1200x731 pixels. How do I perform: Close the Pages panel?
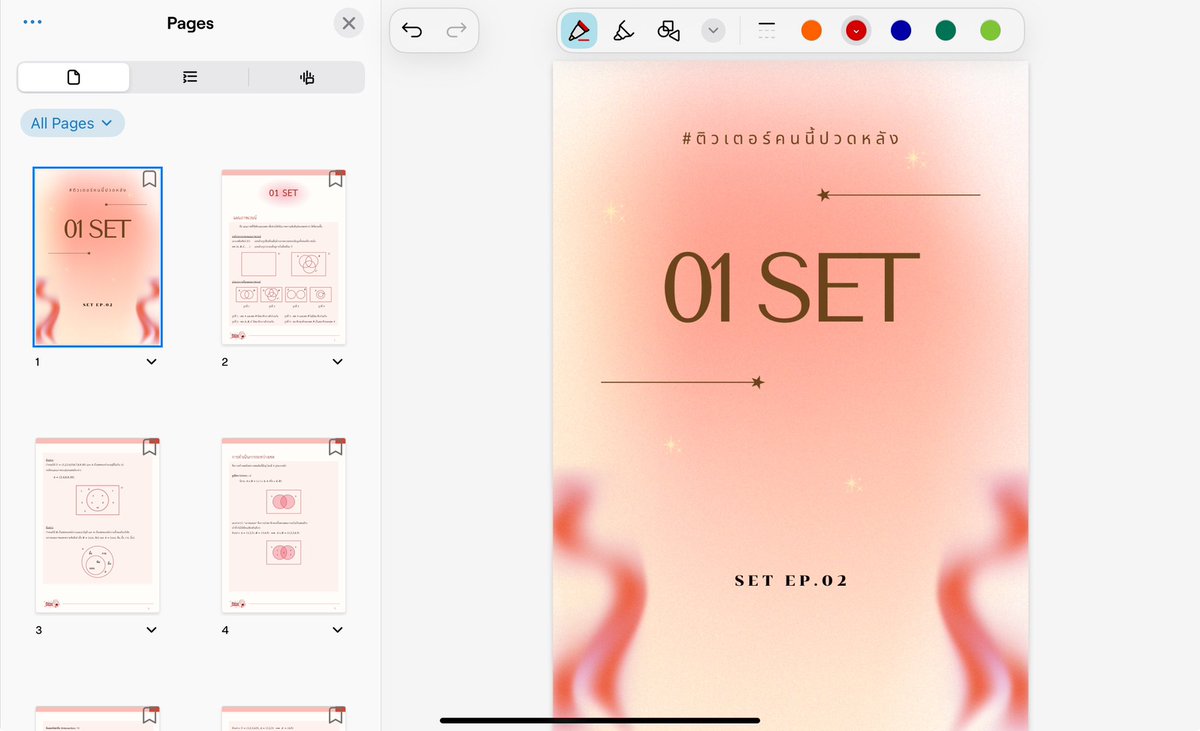click(x=348, y=24)
